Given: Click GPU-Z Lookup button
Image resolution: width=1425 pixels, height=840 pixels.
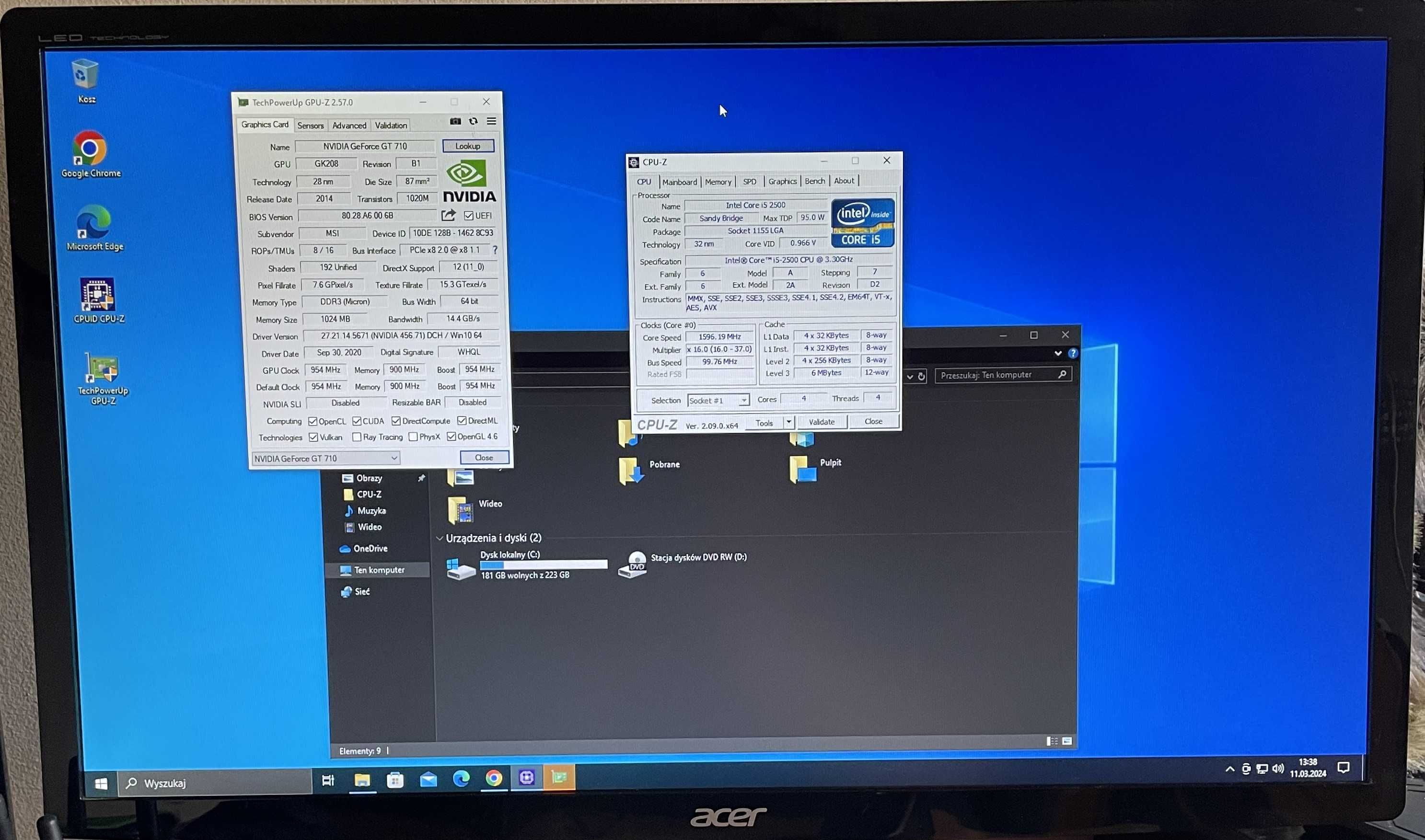Looking at the screenshot, I should (x=468, y=146).
